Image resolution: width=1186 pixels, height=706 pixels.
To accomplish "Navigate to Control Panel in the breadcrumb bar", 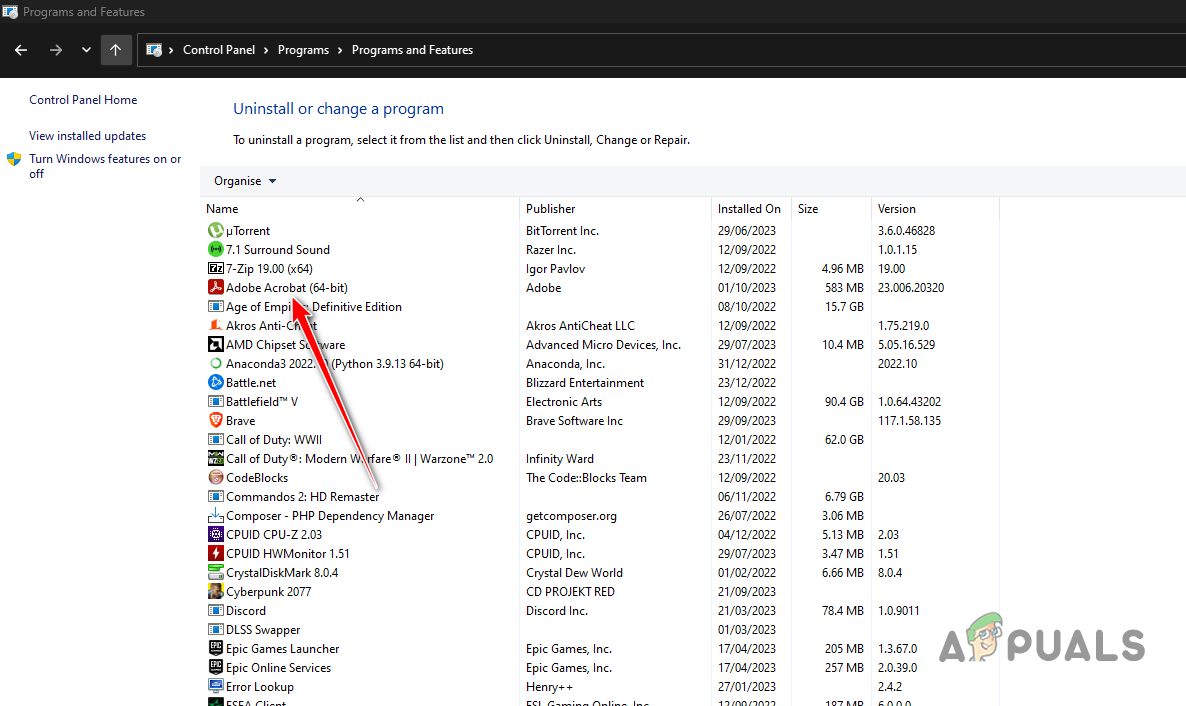I will click(219, 49).
